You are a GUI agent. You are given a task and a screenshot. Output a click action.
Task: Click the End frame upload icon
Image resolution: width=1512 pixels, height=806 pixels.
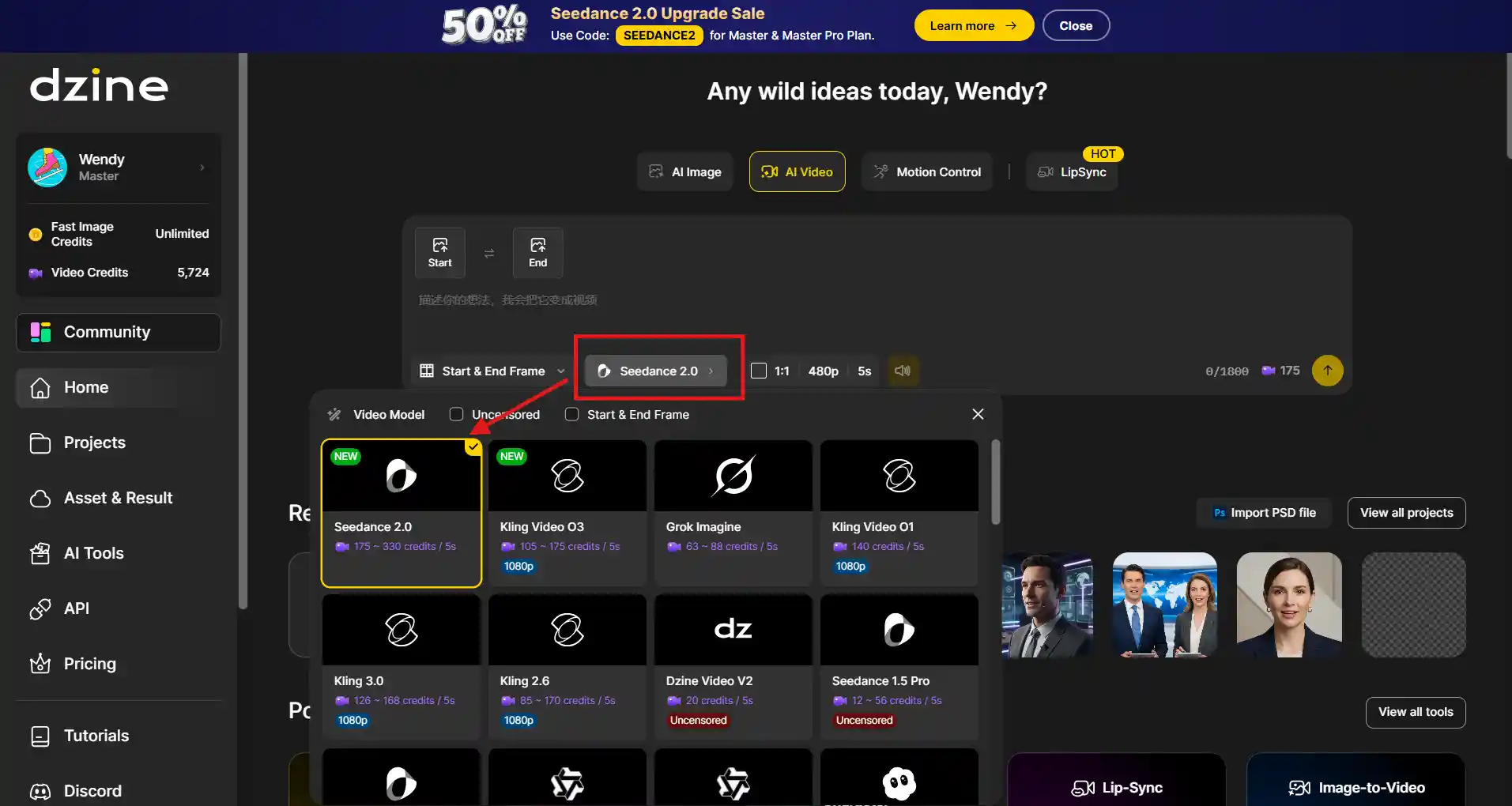pyautogui.click(x=537, y=252)
